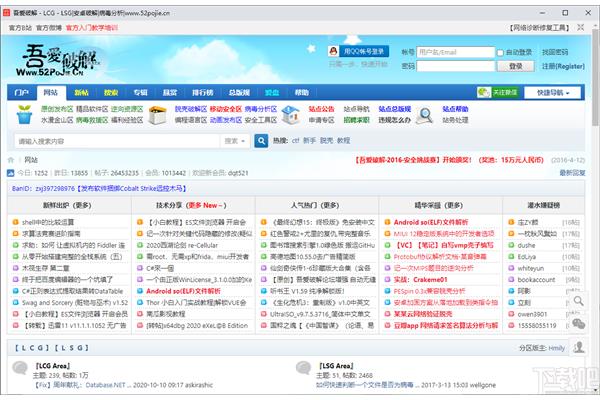Open the 帮助 nav tab
The image size is (600, 400).
[302, 93]
